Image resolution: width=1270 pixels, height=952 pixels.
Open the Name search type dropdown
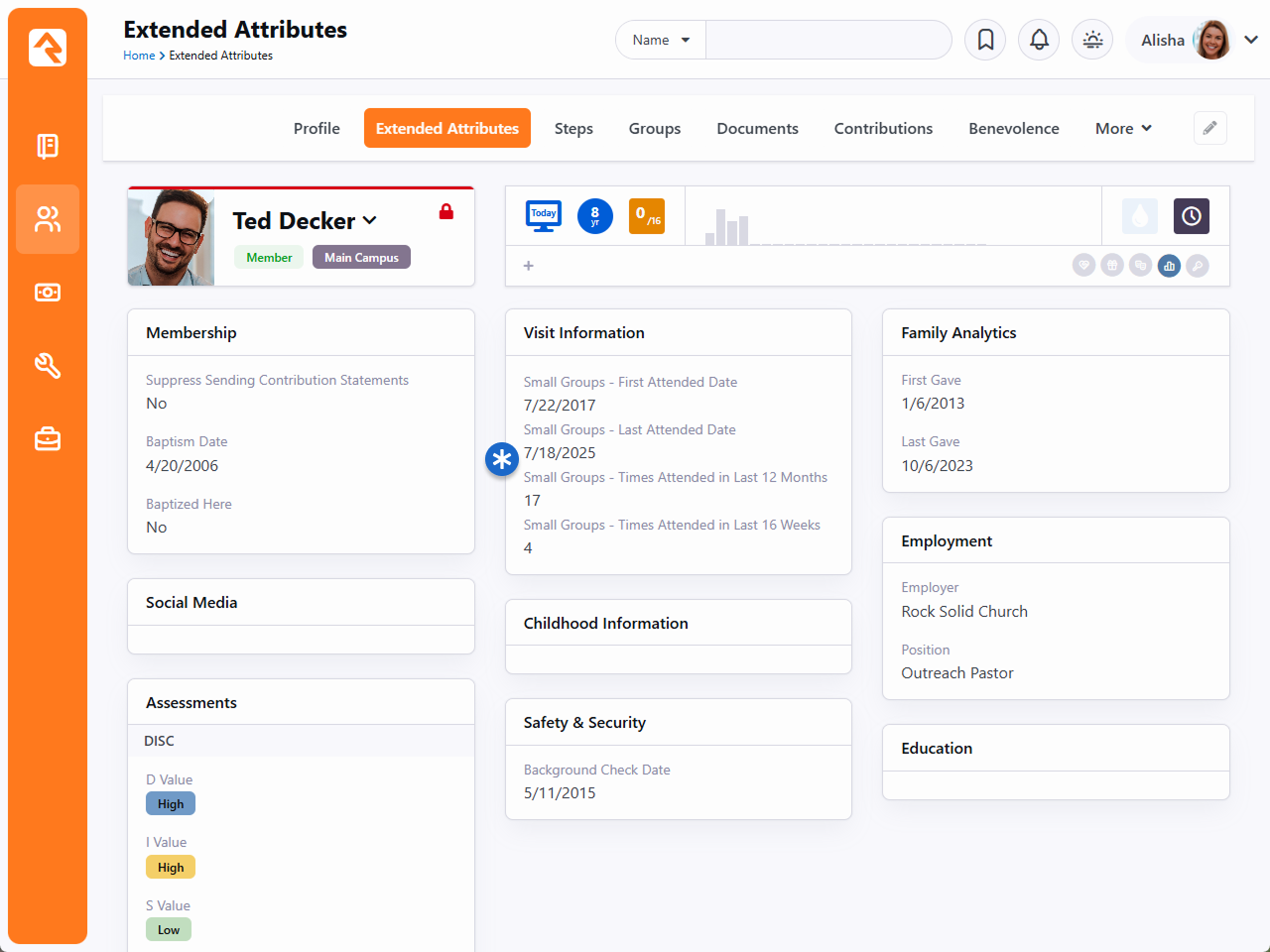[x=661, y=40]
